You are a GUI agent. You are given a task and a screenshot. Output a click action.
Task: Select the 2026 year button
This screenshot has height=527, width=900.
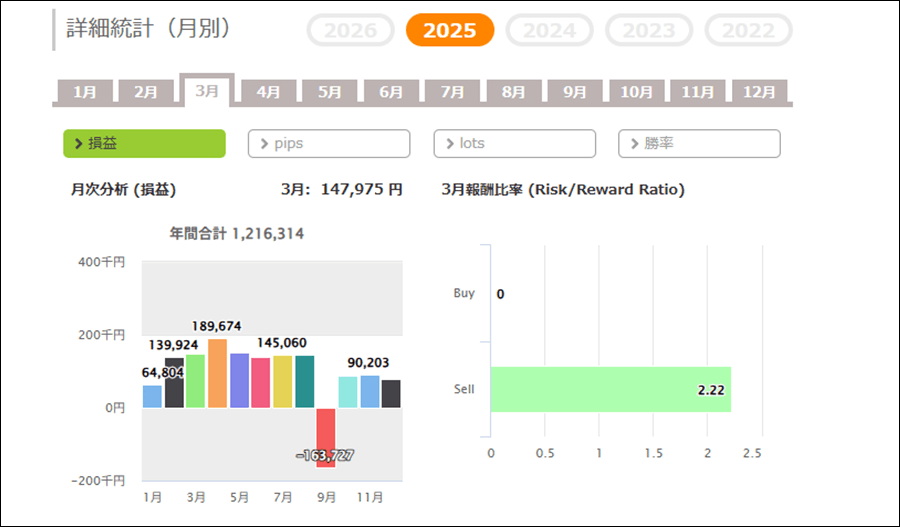click(350, 30)
